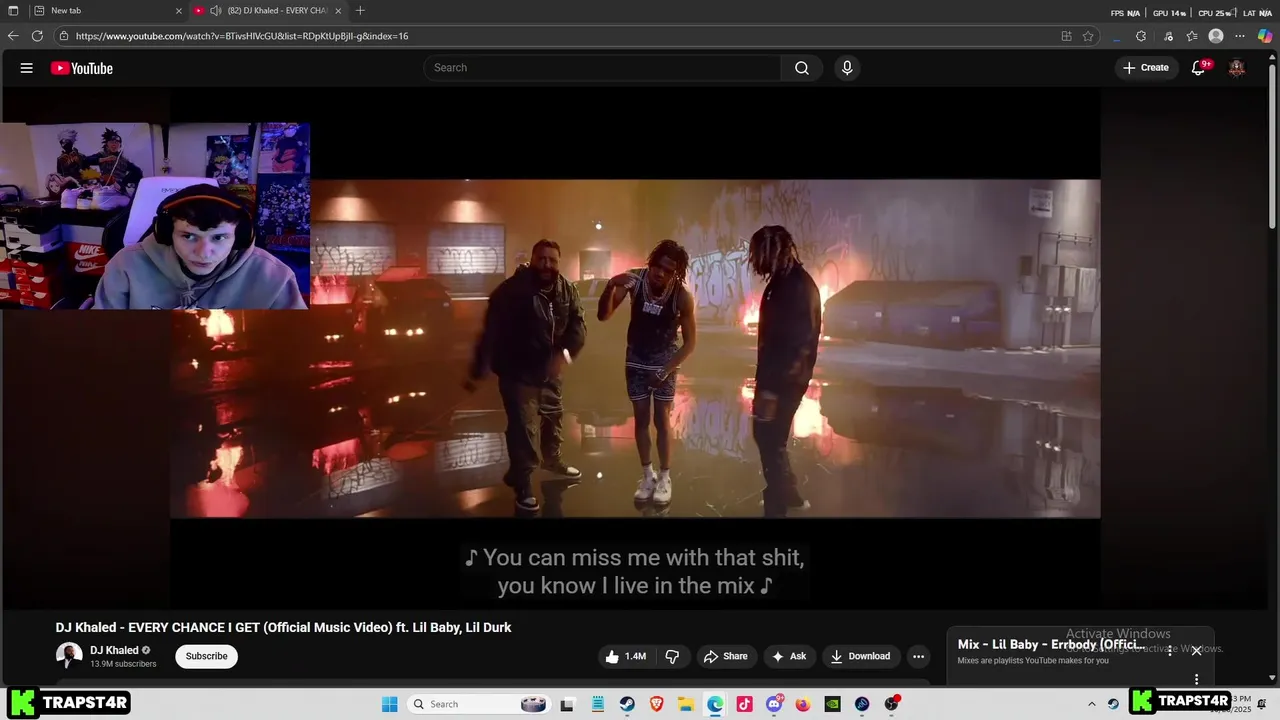Image resolution: width=1280 pixels, height=720 pixels.
Task: Switch to the New tab
Action: coord(106,11)
